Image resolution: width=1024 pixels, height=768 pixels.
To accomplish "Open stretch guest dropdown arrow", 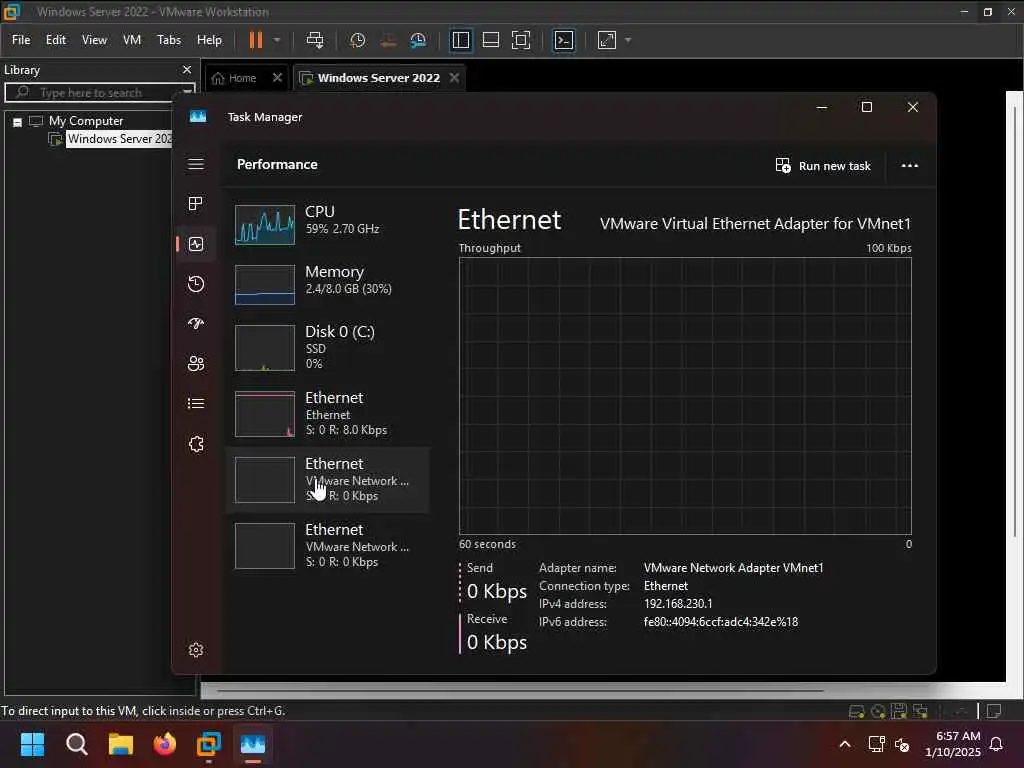I will [628, 40].
